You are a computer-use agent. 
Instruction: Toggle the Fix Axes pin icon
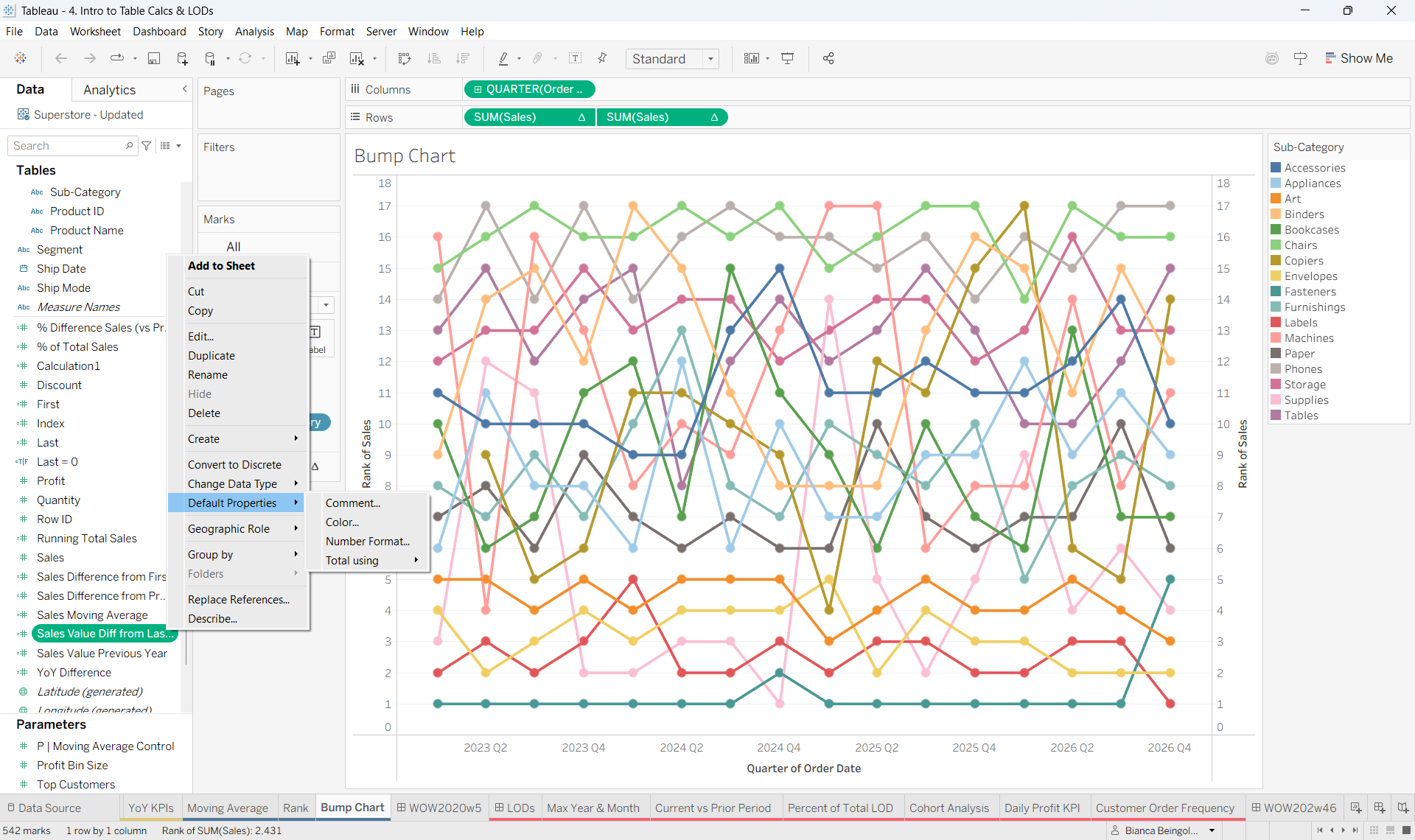tap(602, 59)
